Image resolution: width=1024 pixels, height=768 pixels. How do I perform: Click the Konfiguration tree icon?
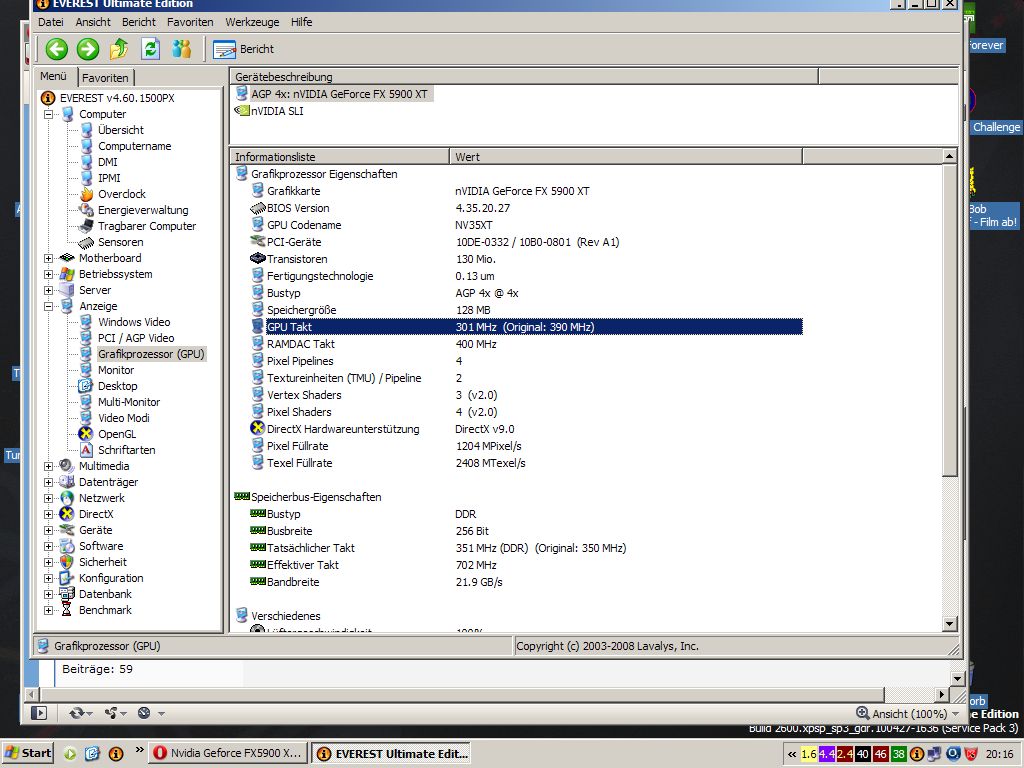tap(67, 578)
